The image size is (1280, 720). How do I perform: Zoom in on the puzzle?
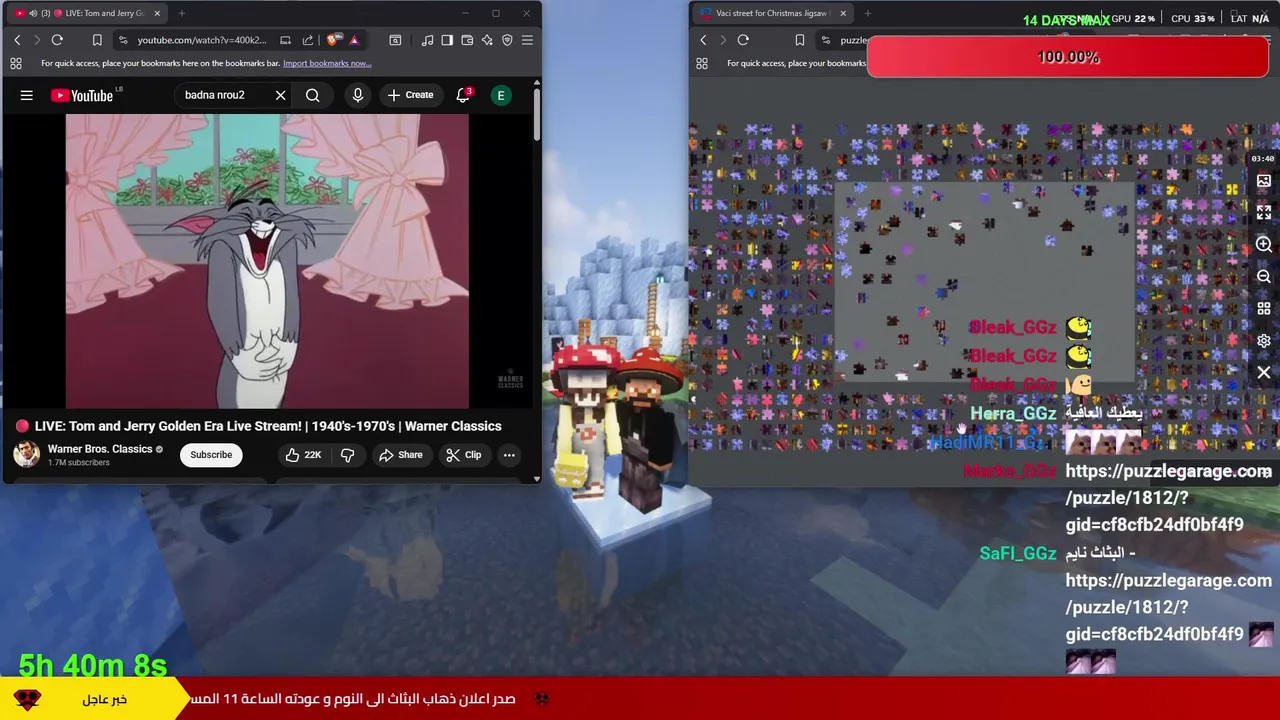(1264, 245)
